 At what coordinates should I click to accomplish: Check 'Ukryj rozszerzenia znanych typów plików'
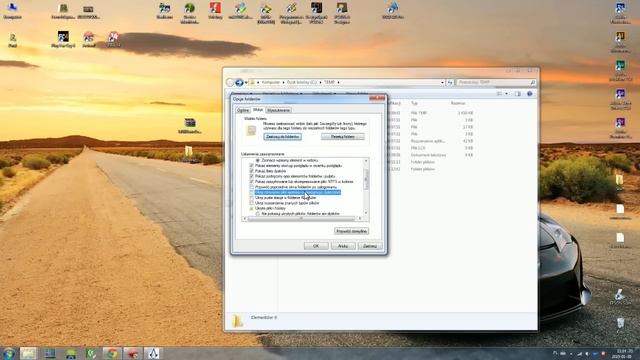tap(251, 203)
